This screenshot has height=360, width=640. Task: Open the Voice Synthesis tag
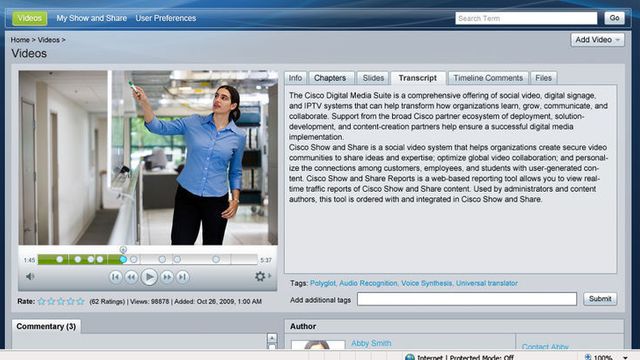[x=427, y=283]
